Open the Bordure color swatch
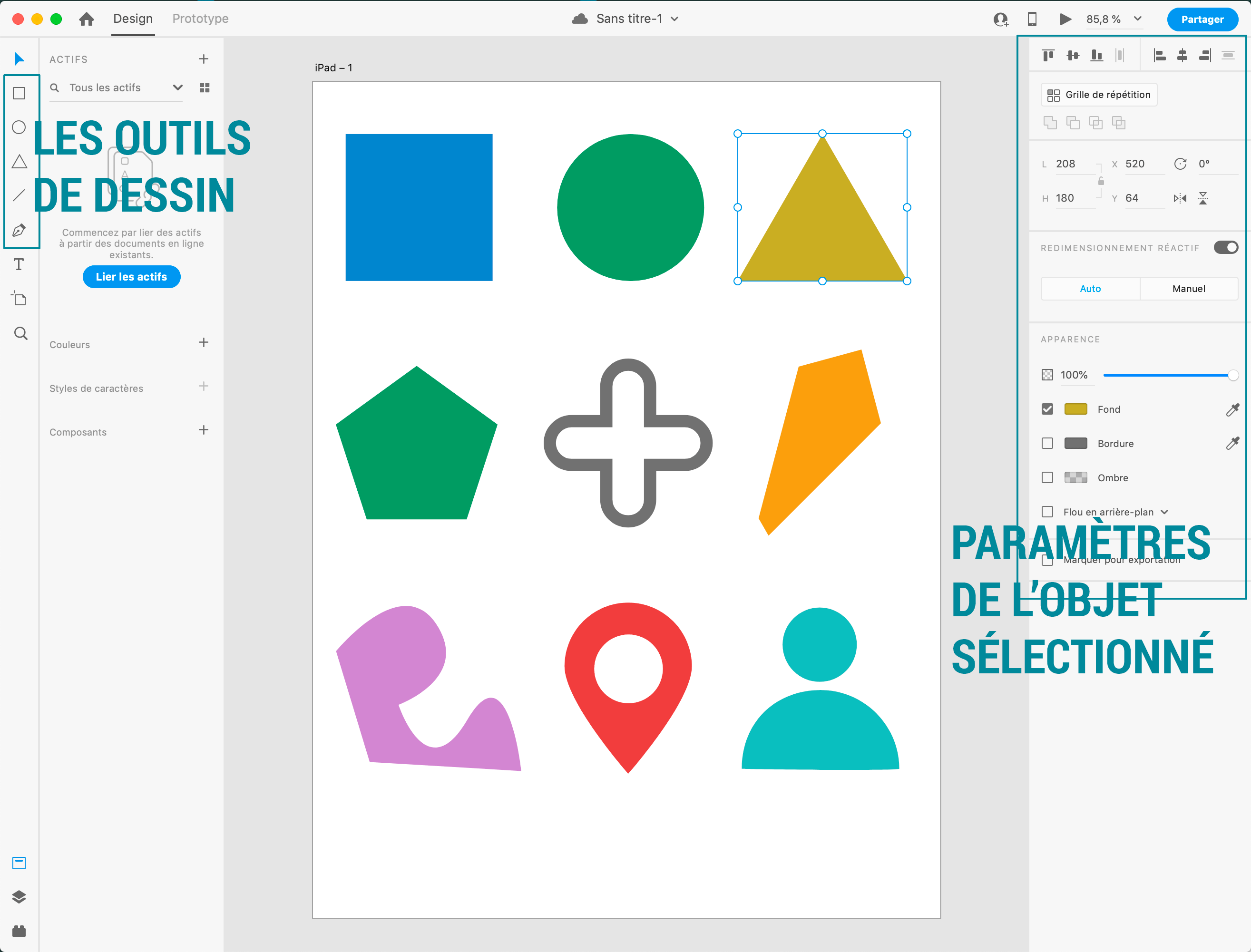This screenshot has width=1251, height=952. pyautogui.click(x=1075, y=443)
